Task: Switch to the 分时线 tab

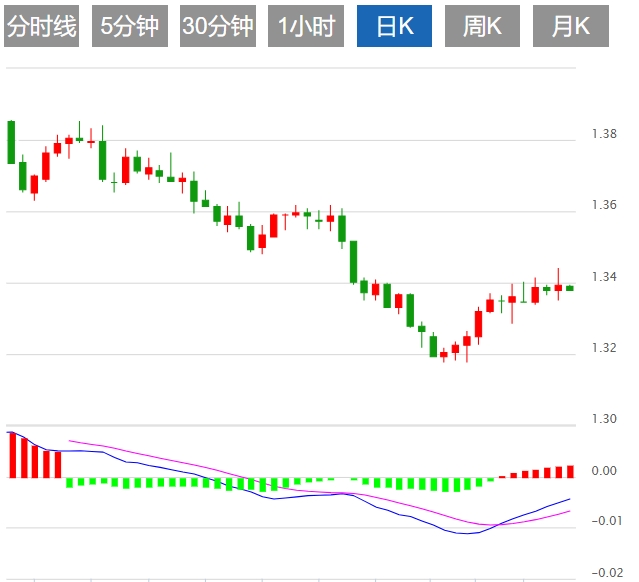Action: tap(42, 27)
